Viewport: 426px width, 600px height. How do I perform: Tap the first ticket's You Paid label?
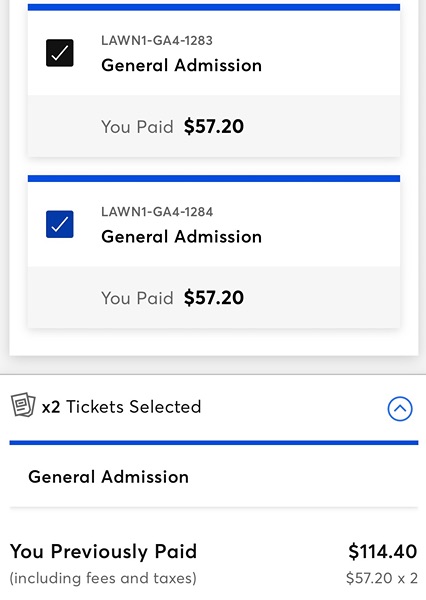pos(137,127)
